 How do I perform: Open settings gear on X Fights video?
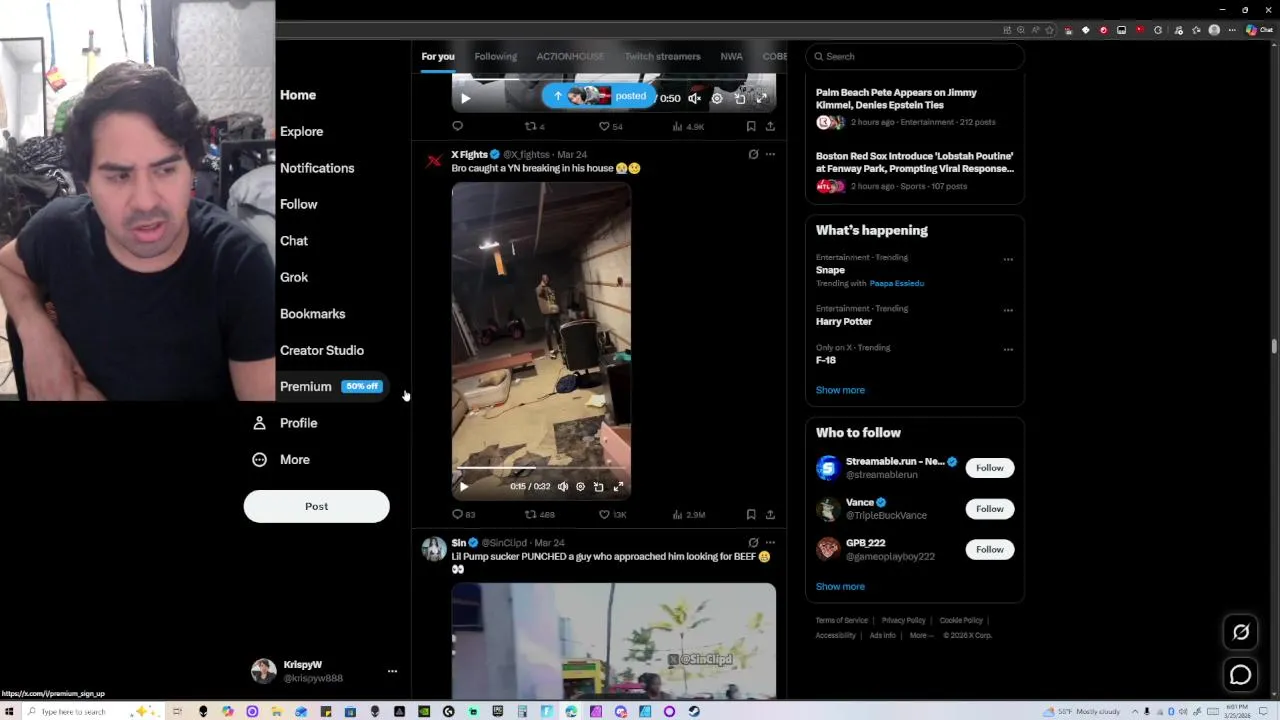[x=580, y=487]
